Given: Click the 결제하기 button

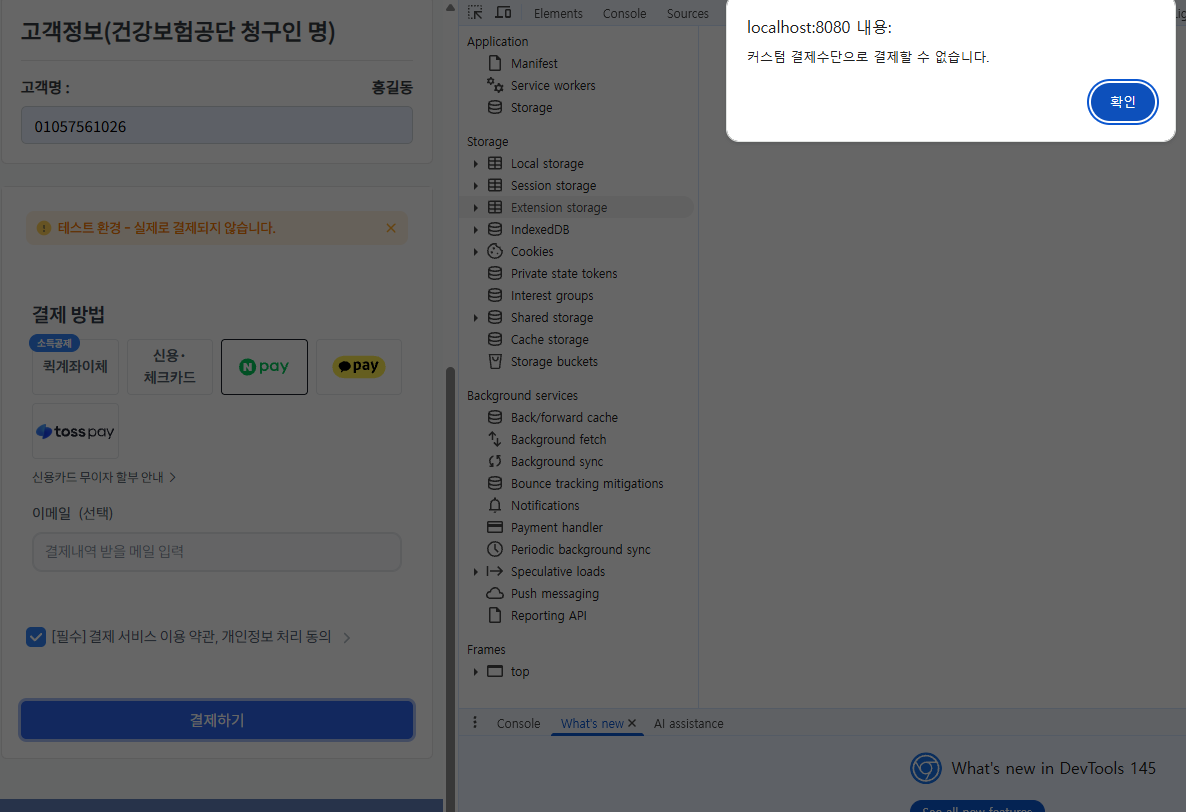Looking at the screenshot, I should (x=217, y=720).
